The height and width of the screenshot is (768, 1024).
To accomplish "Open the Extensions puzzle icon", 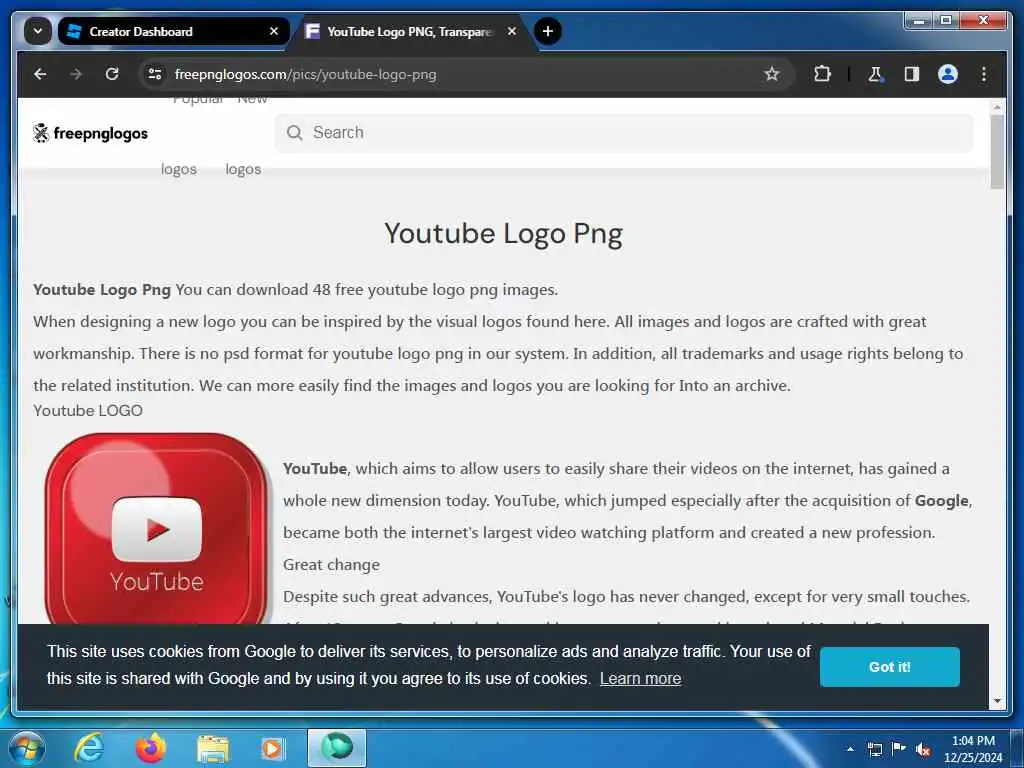I will 822,74.
